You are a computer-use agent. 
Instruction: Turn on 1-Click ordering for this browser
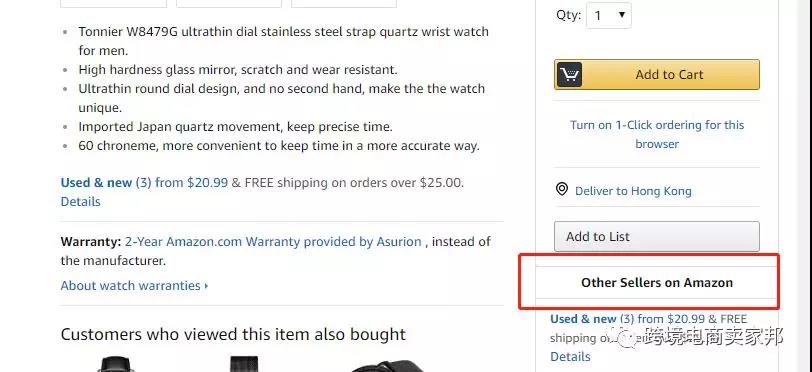(x=657, y=134)
